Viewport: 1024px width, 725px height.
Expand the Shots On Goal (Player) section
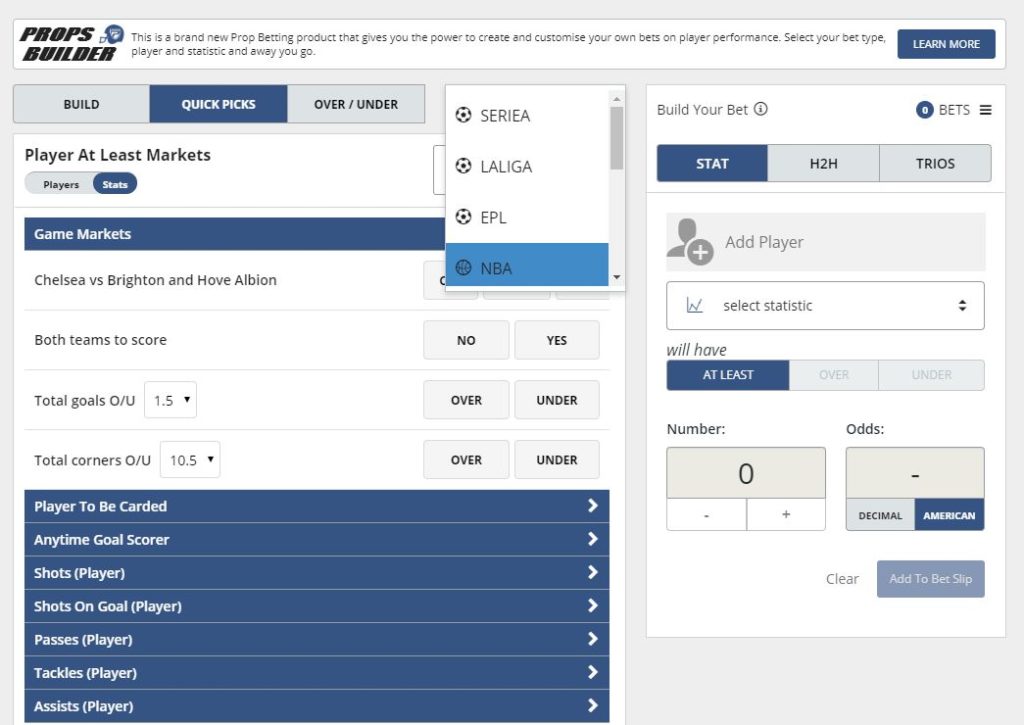317,606
